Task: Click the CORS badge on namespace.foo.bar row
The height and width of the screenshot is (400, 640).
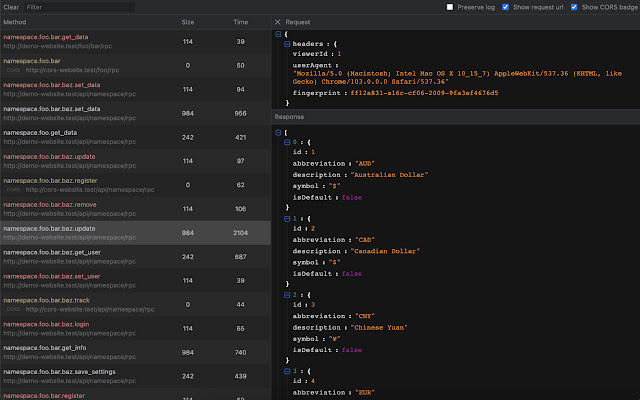Action: (14, 70)
